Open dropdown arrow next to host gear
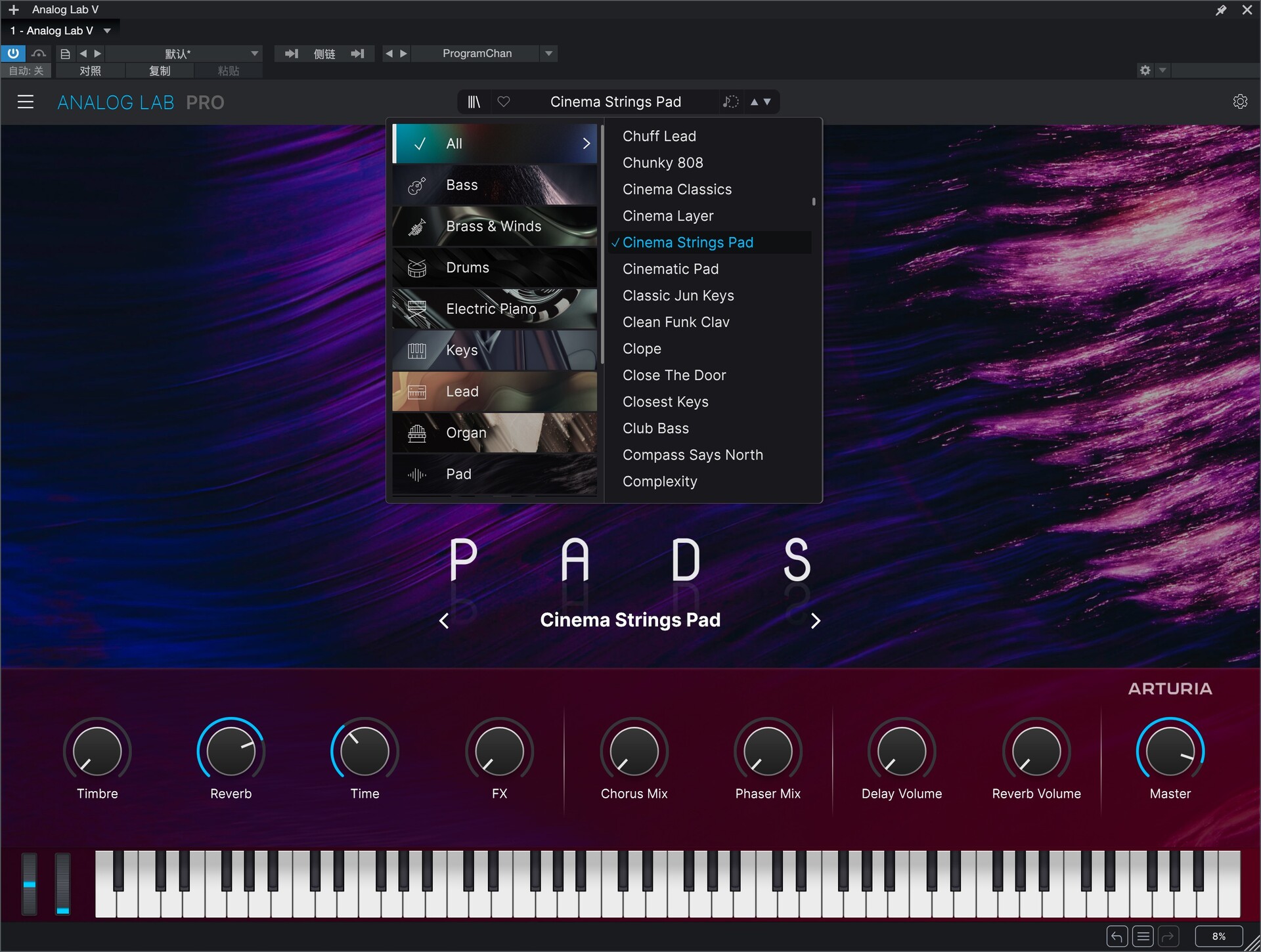The width and height of the screenshot is (1261, 952). (x=1162, y=70)
